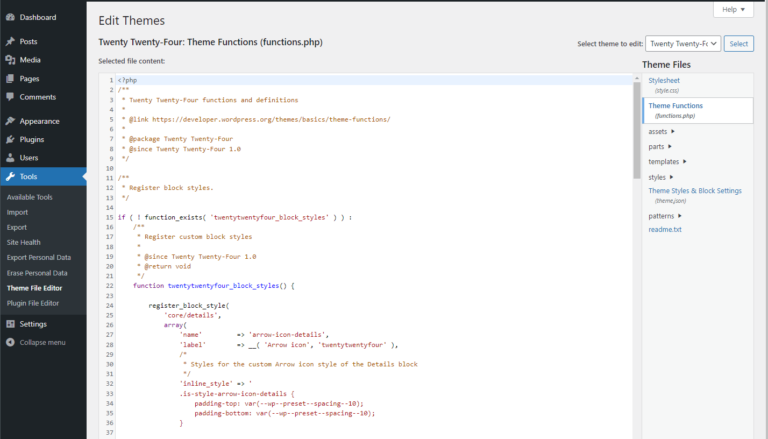Click code line 'function twentytwentyfour_block_styles() {'

[214, 286]
